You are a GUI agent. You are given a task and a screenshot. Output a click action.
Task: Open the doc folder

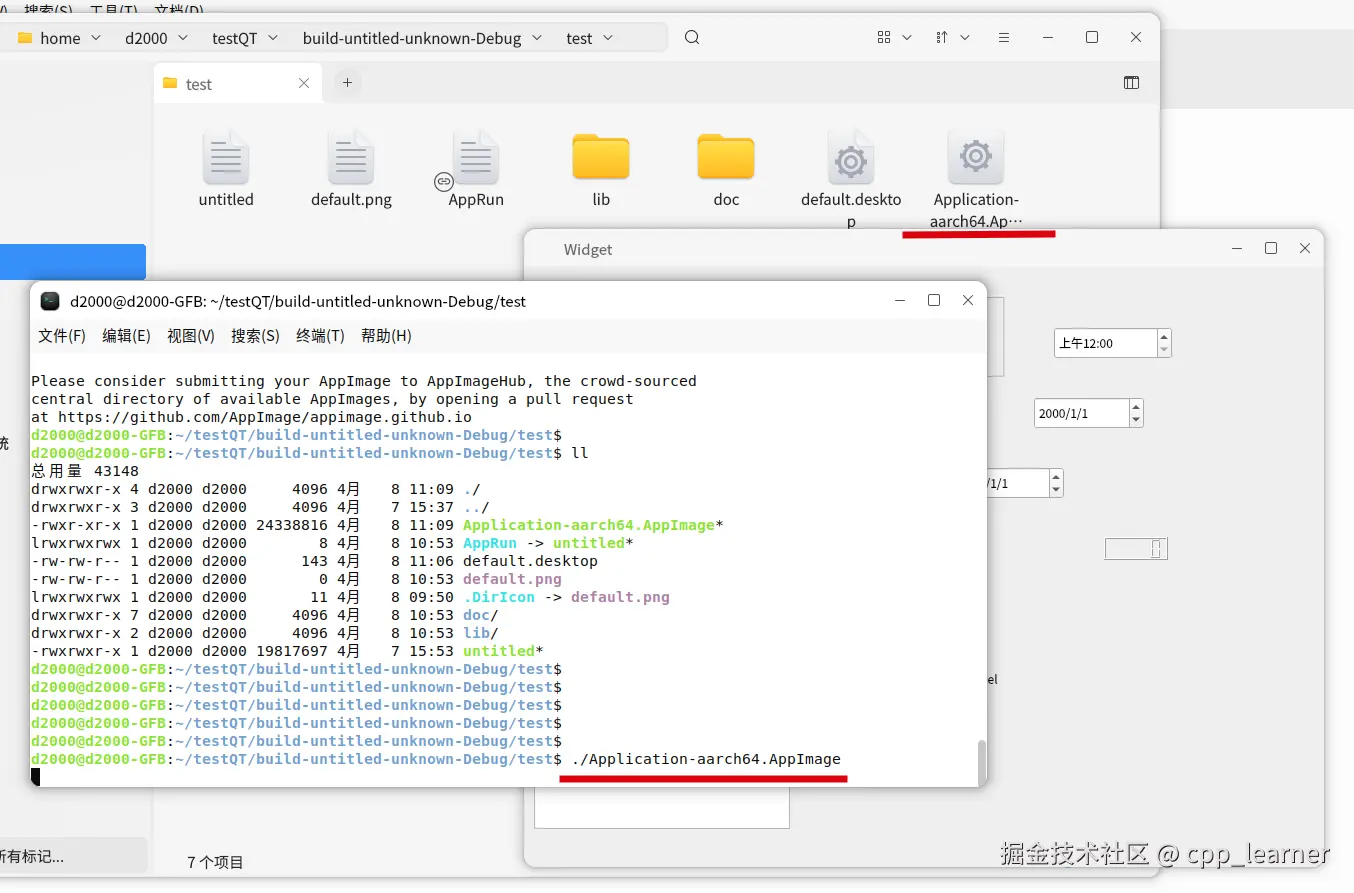coord(726,156)
